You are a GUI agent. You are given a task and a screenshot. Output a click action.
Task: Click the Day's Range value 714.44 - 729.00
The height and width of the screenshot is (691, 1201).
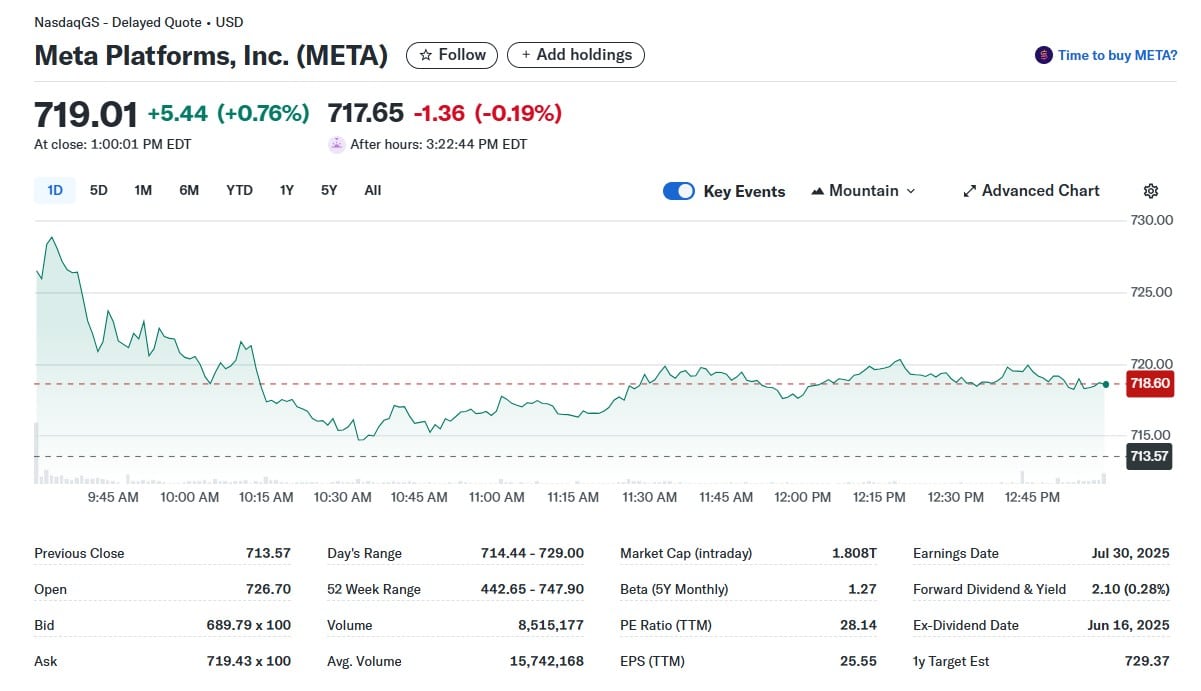tap(531, 553)
